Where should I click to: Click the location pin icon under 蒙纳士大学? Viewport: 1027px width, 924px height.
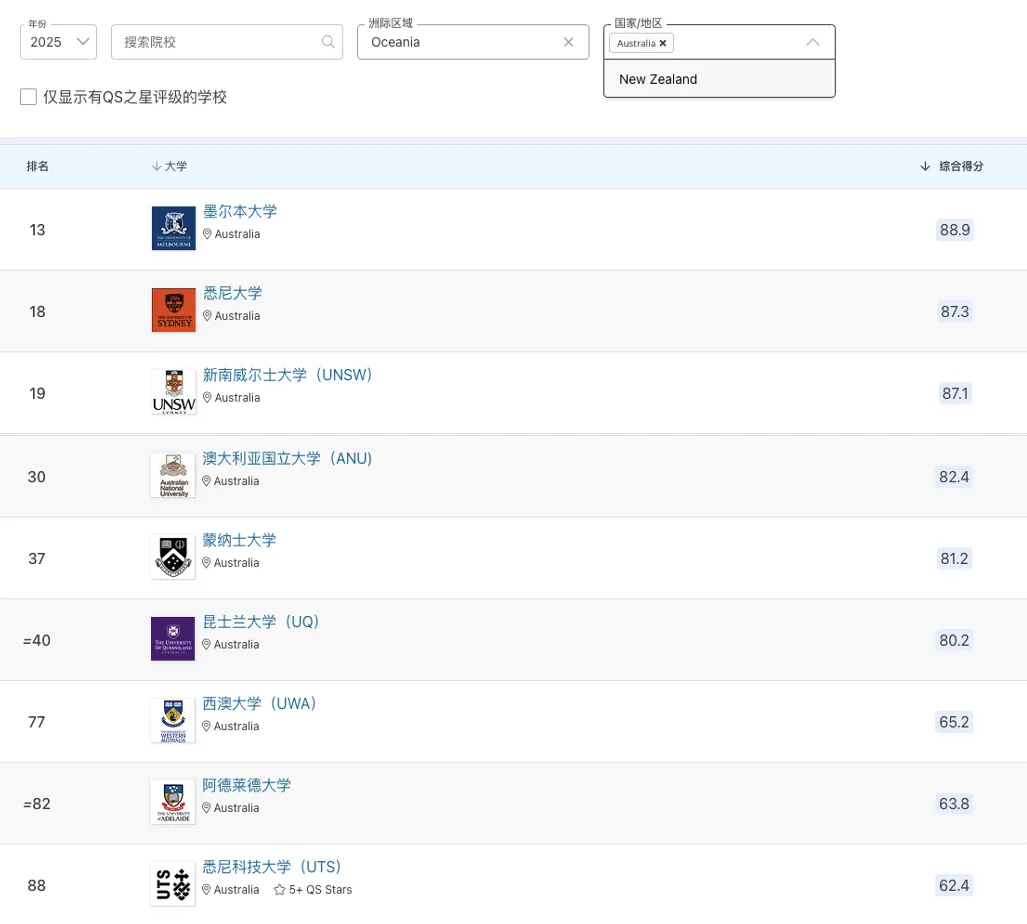(x=206, y=563)
